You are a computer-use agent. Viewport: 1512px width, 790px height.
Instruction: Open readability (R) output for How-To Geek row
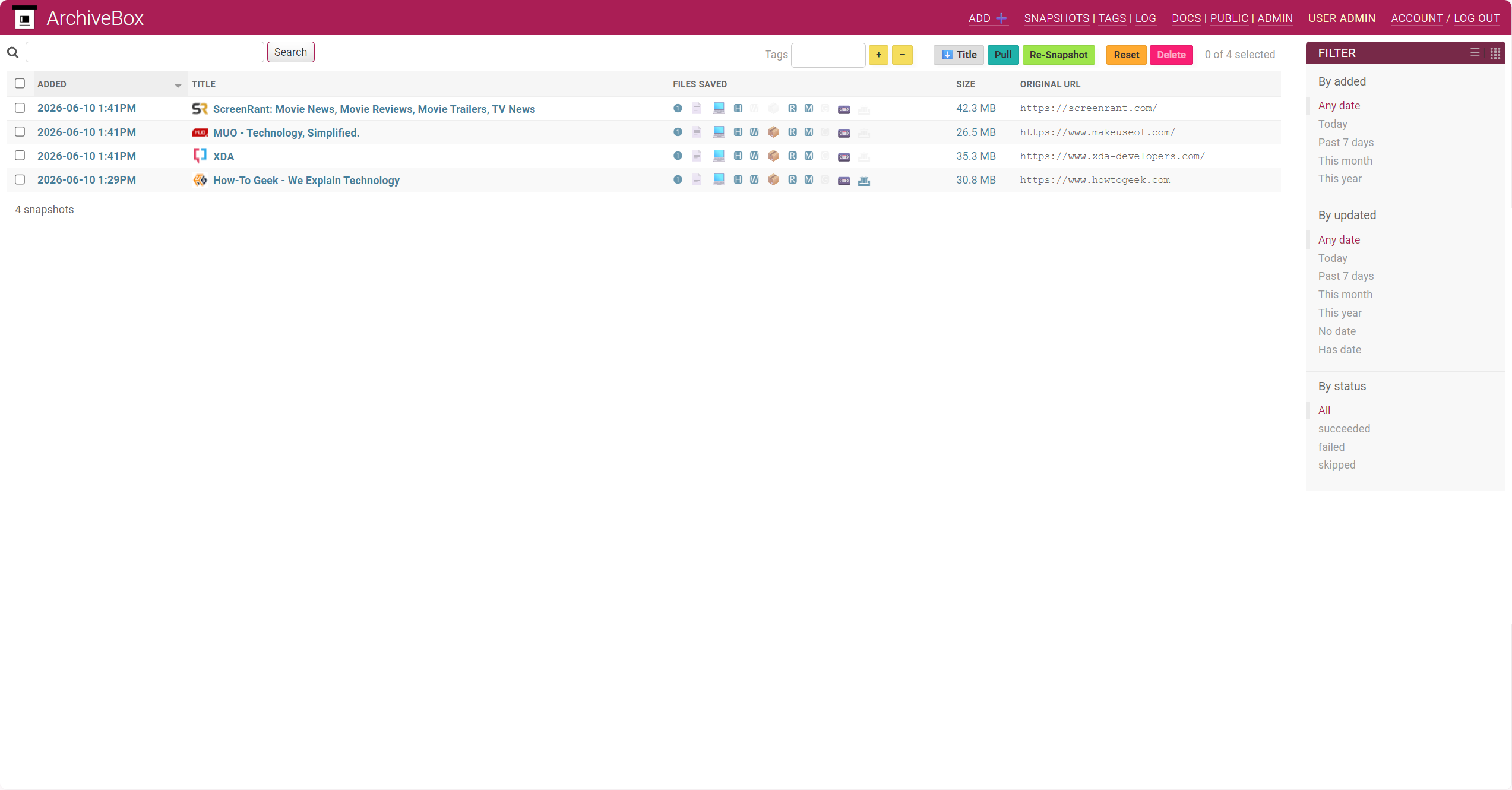792,179
